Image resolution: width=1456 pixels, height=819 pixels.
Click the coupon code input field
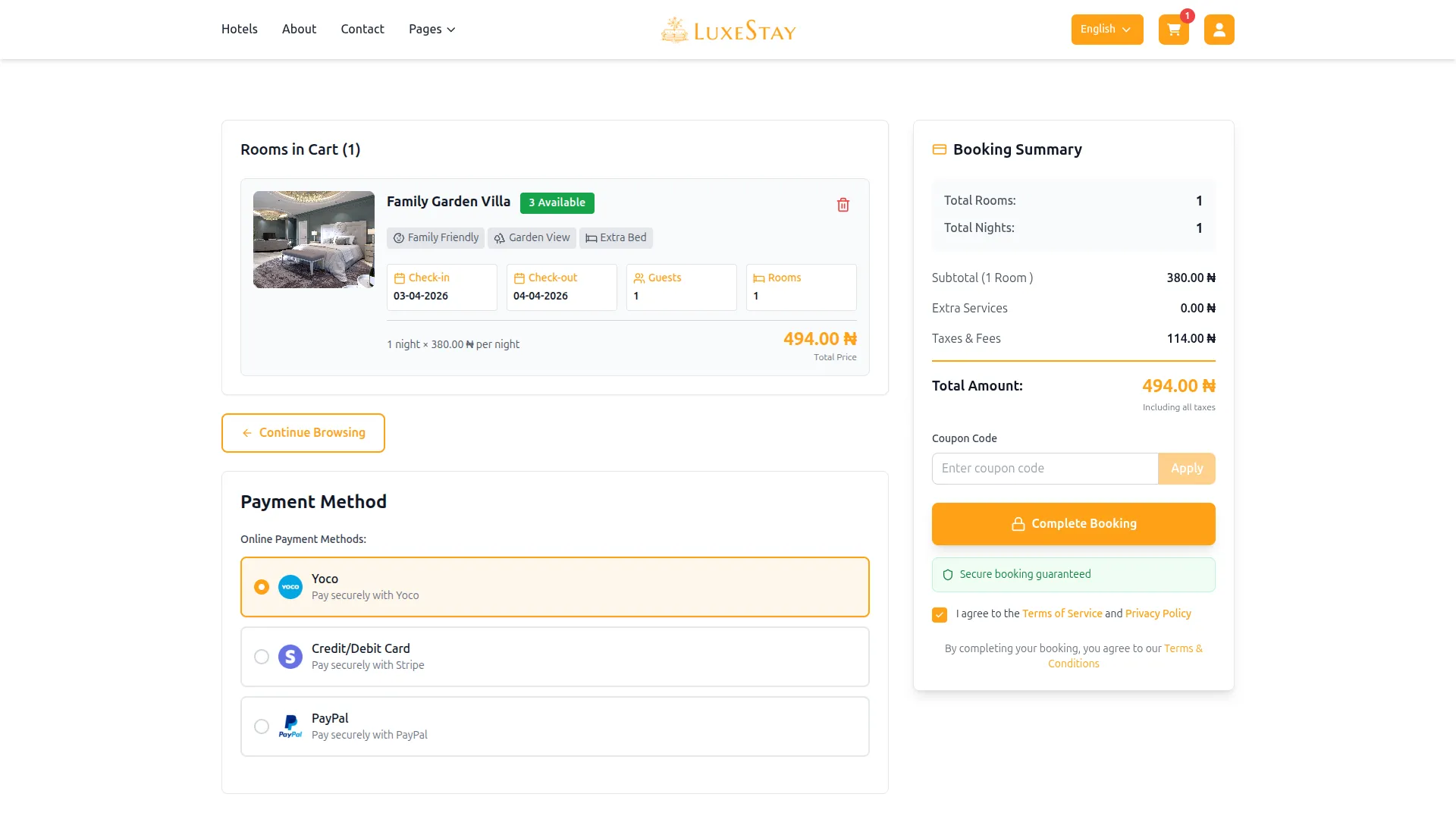[x=1044, y=469]
